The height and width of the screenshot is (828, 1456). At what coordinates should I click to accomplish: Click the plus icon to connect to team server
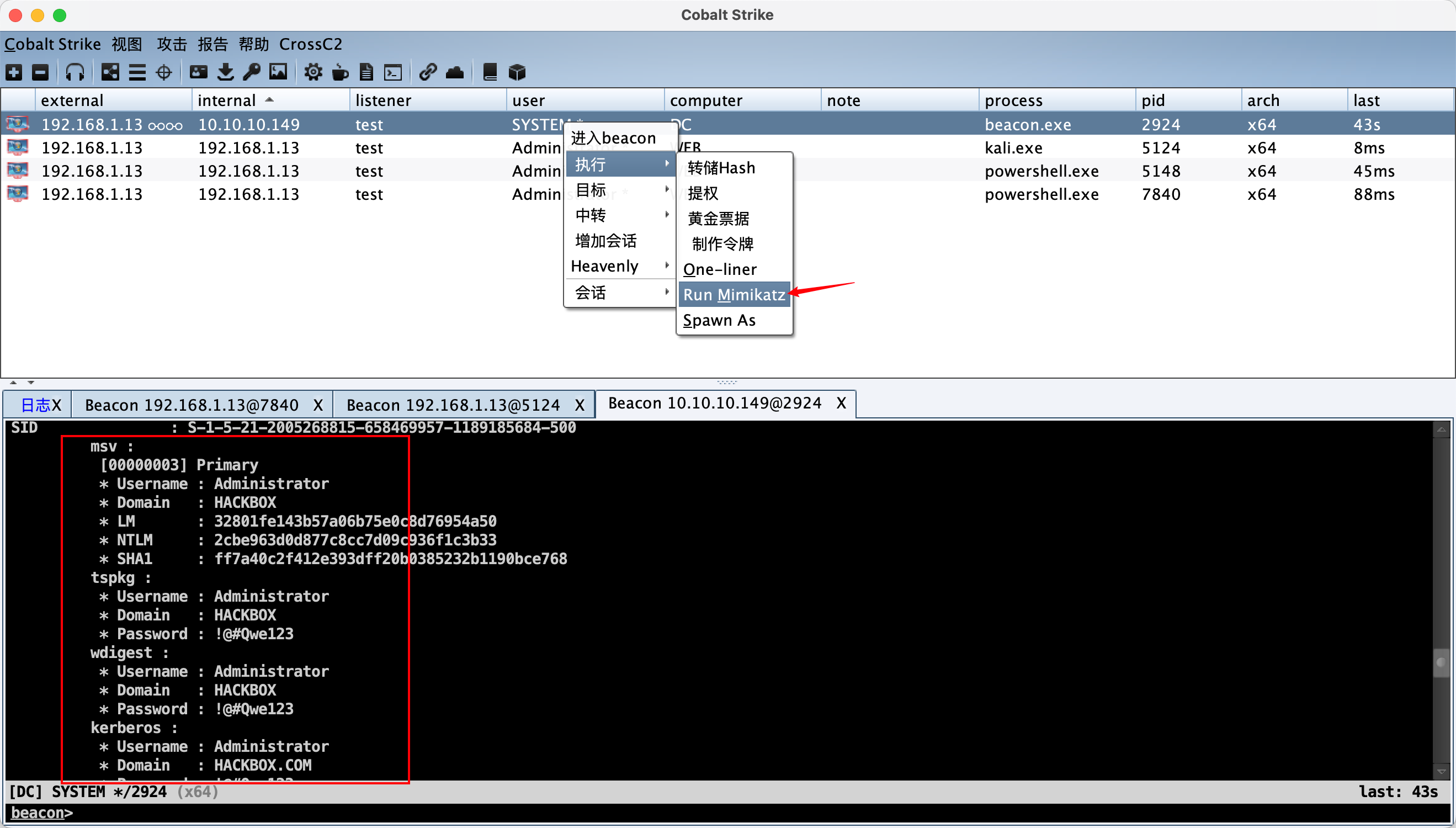(x=14, y=72)
